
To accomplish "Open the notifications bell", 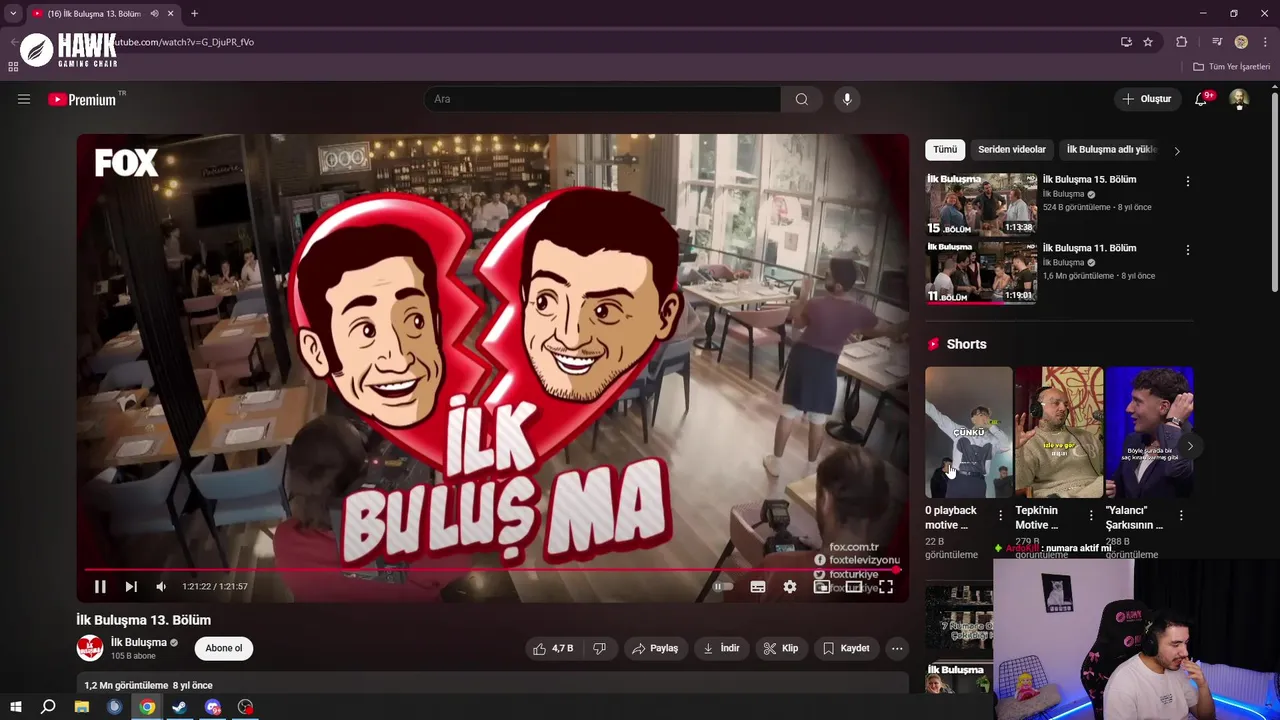I will (x=1201, y=99).
